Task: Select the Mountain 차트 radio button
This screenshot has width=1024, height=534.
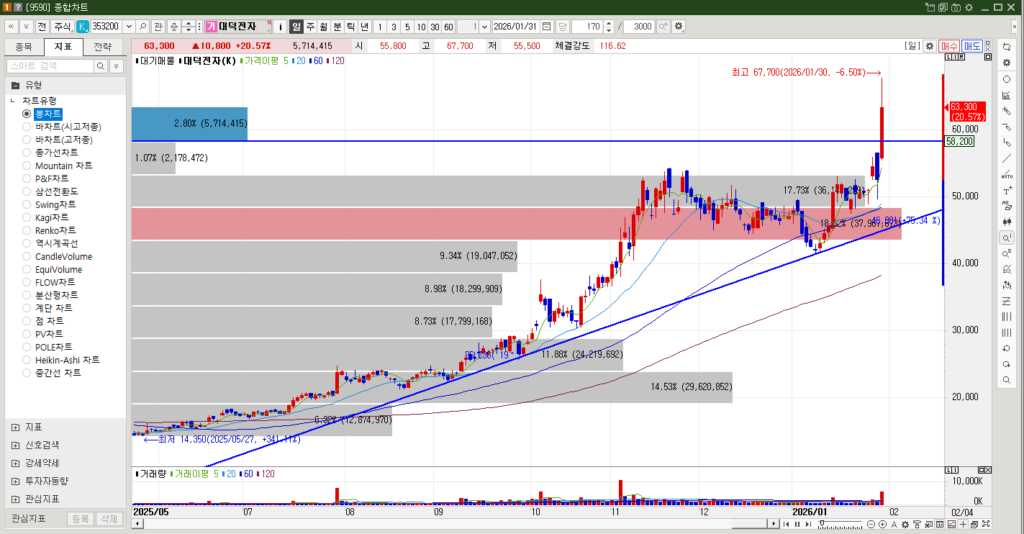Action: 27,166
